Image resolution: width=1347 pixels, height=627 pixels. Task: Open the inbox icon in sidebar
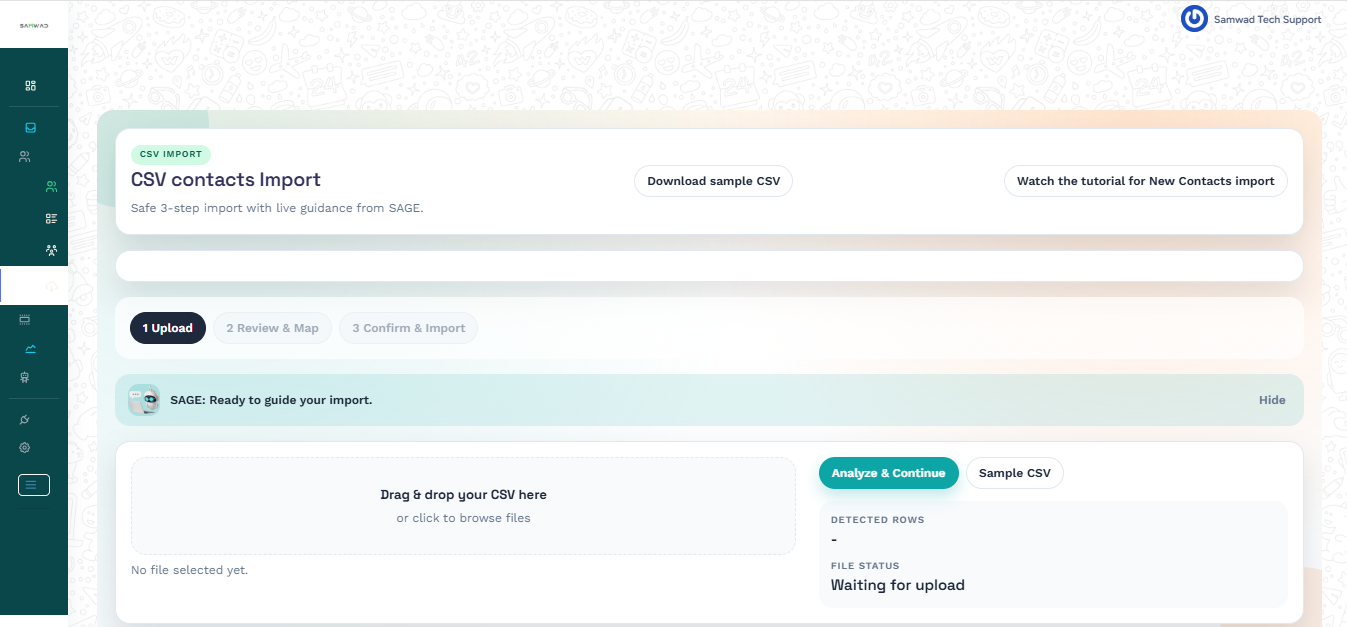coord(30,128)
